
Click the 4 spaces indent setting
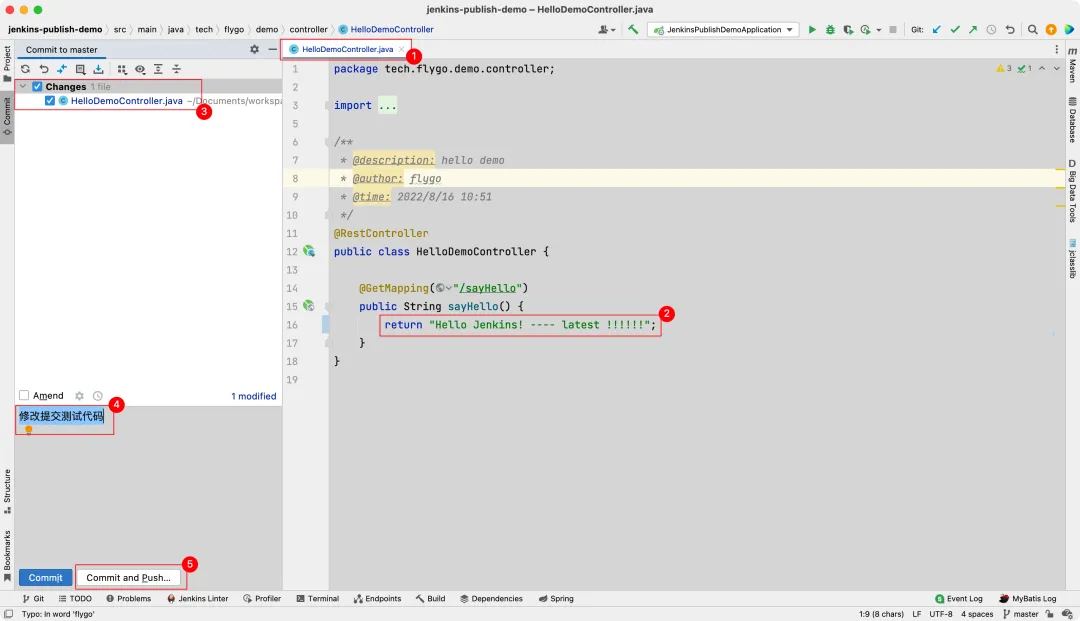point(977,613)
